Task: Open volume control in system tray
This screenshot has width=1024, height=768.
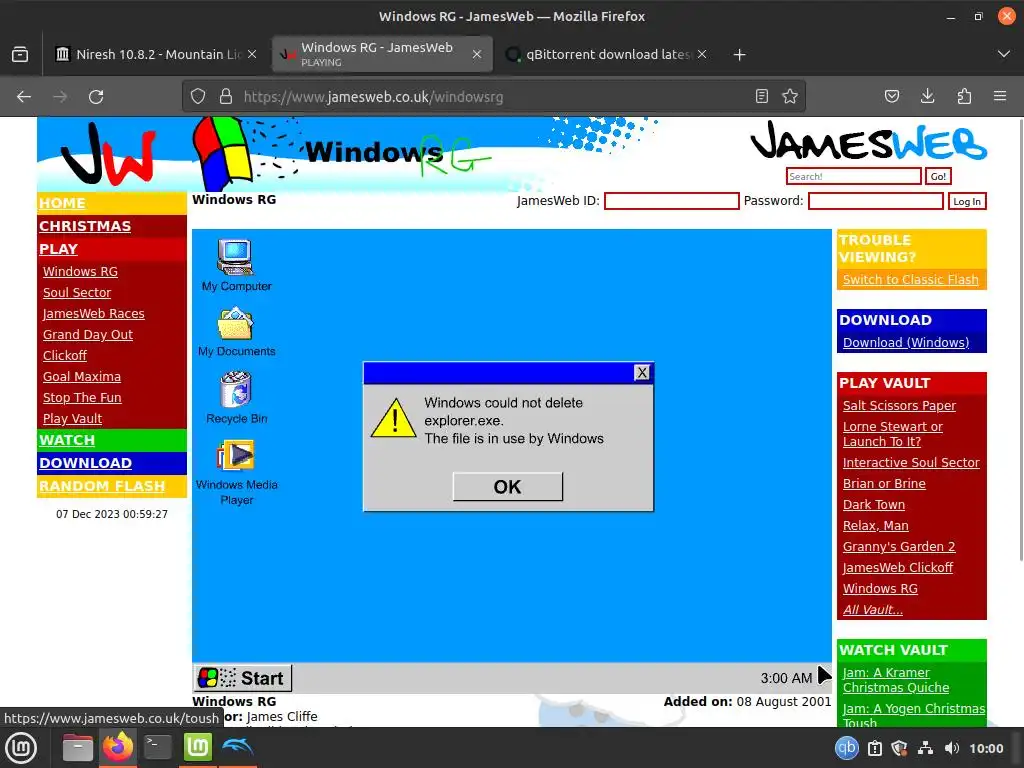Action: pyautogui.click(x=952, y=748)
